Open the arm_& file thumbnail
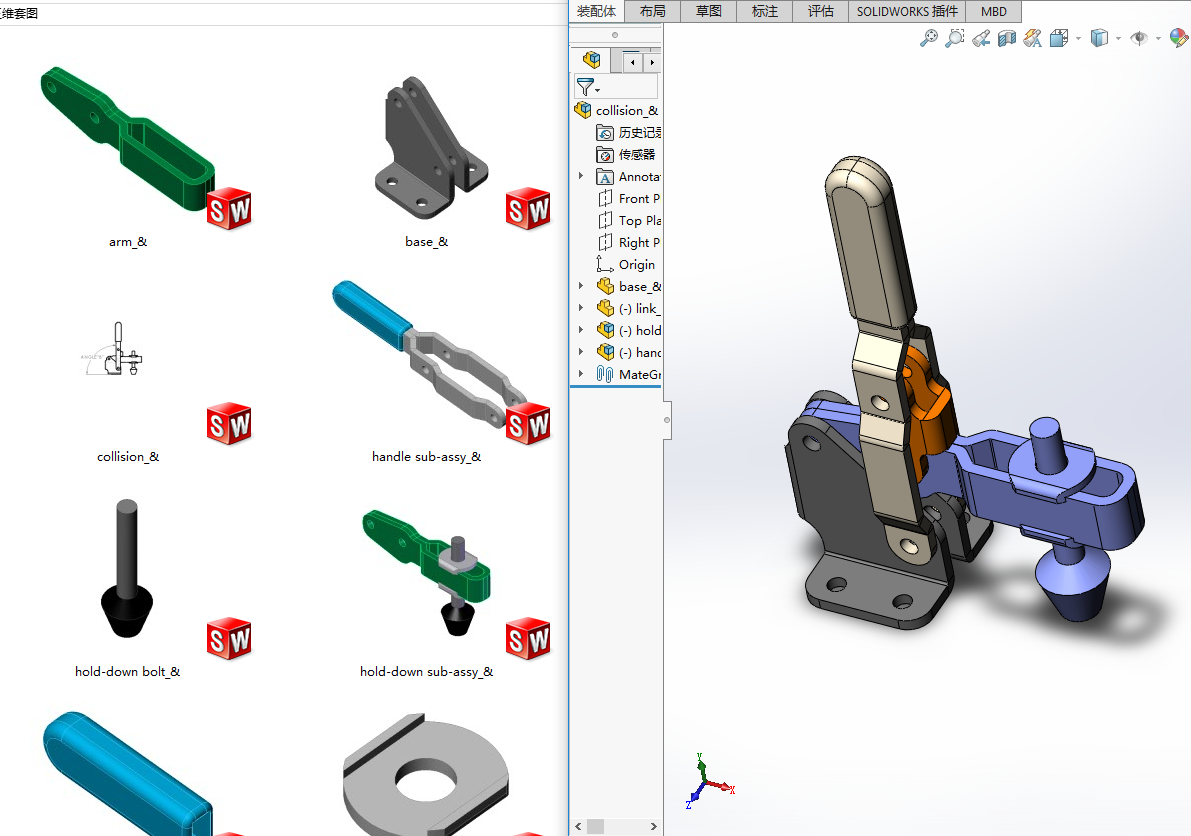 128,139
